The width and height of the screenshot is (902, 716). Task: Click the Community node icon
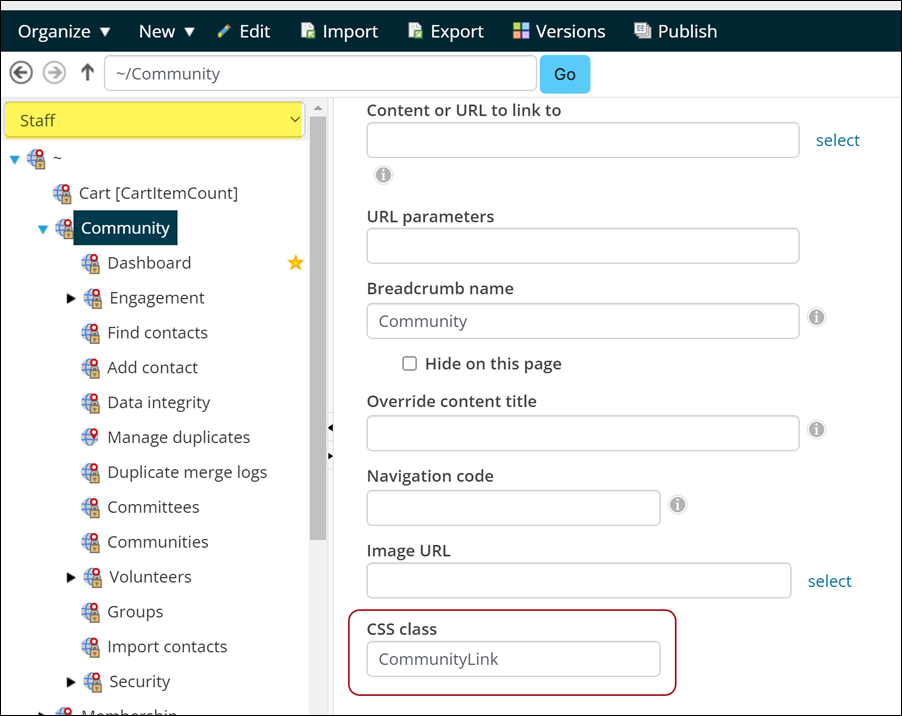(x=64, y=228)
